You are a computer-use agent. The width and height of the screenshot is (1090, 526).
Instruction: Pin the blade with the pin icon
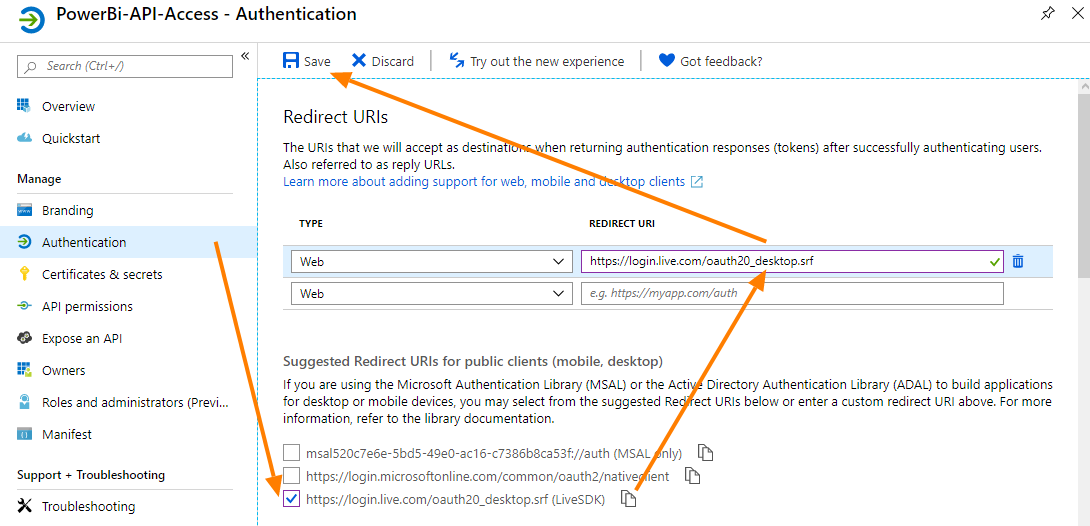(1047, 13)
